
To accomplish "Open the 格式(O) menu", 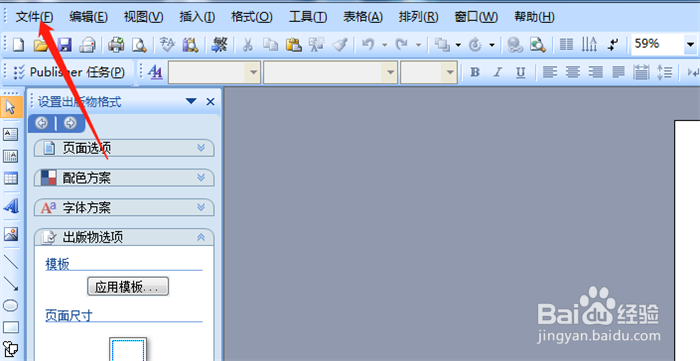I will (252, 17).
